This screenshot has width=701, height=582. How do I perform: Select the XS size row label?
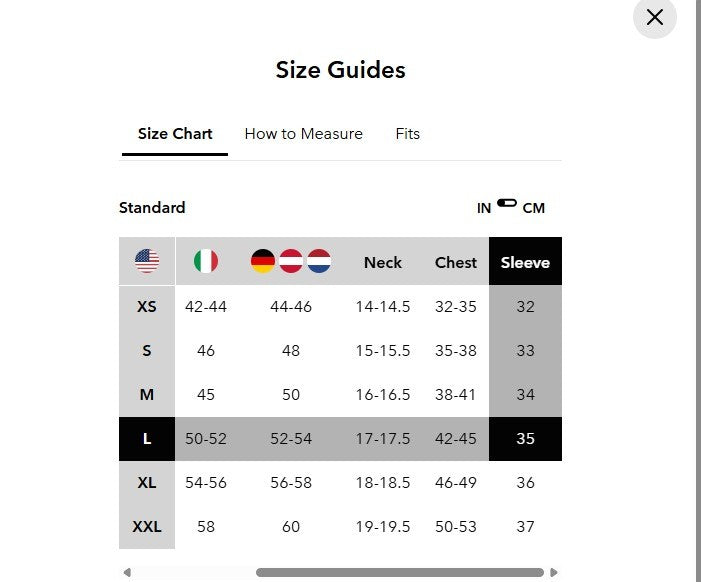147,307
